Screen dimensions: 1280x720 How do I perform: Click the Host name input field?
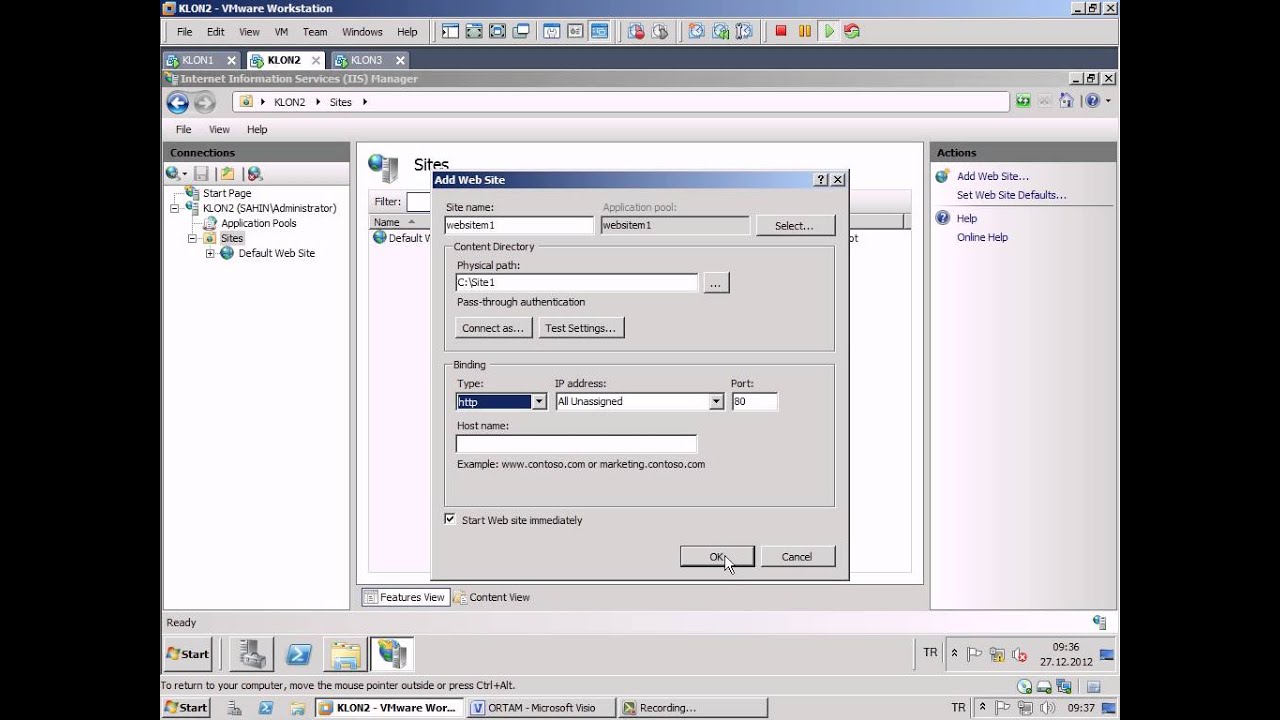(577, 444)
